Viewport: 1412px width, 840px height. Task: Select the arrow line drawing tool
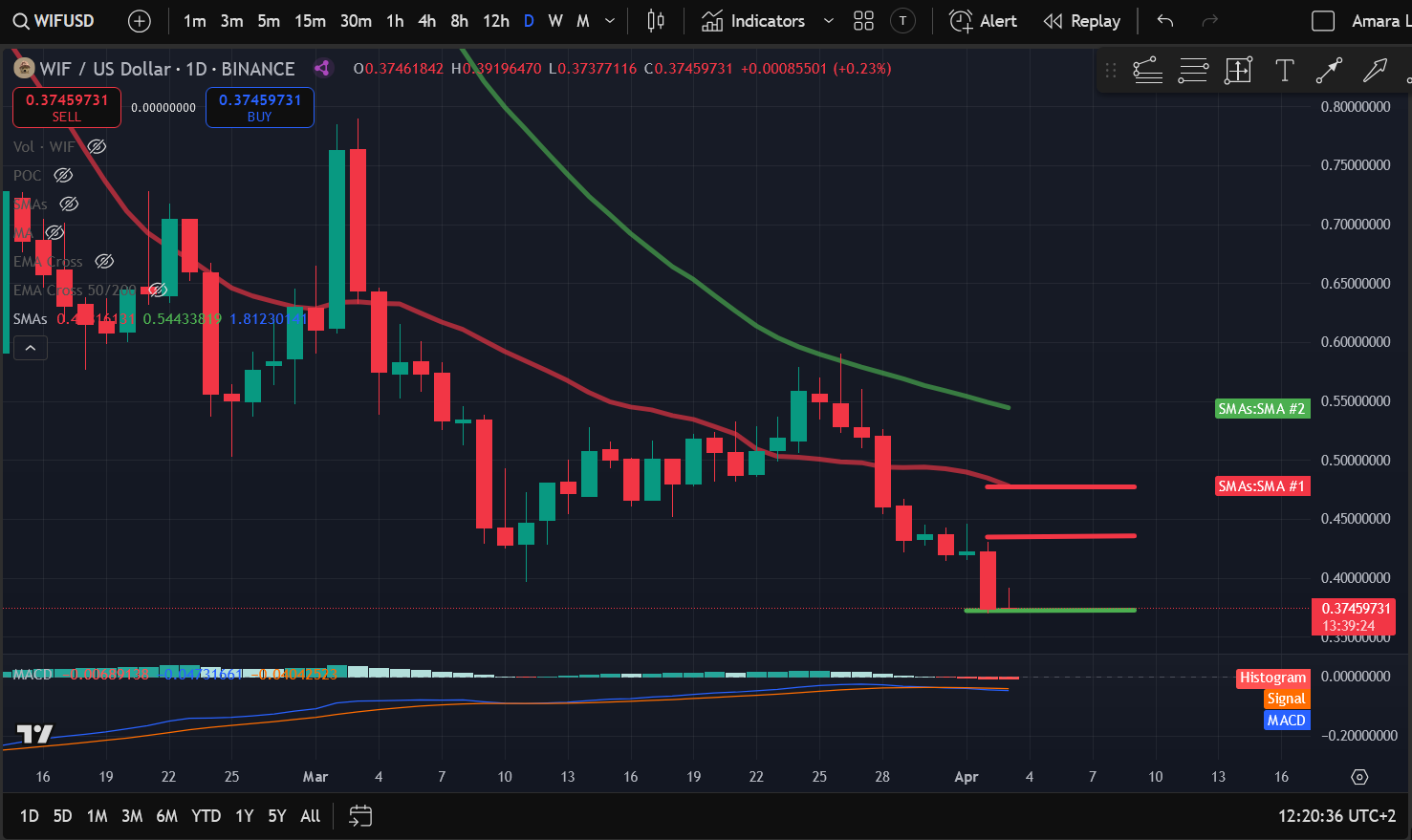pos(1329,70)
